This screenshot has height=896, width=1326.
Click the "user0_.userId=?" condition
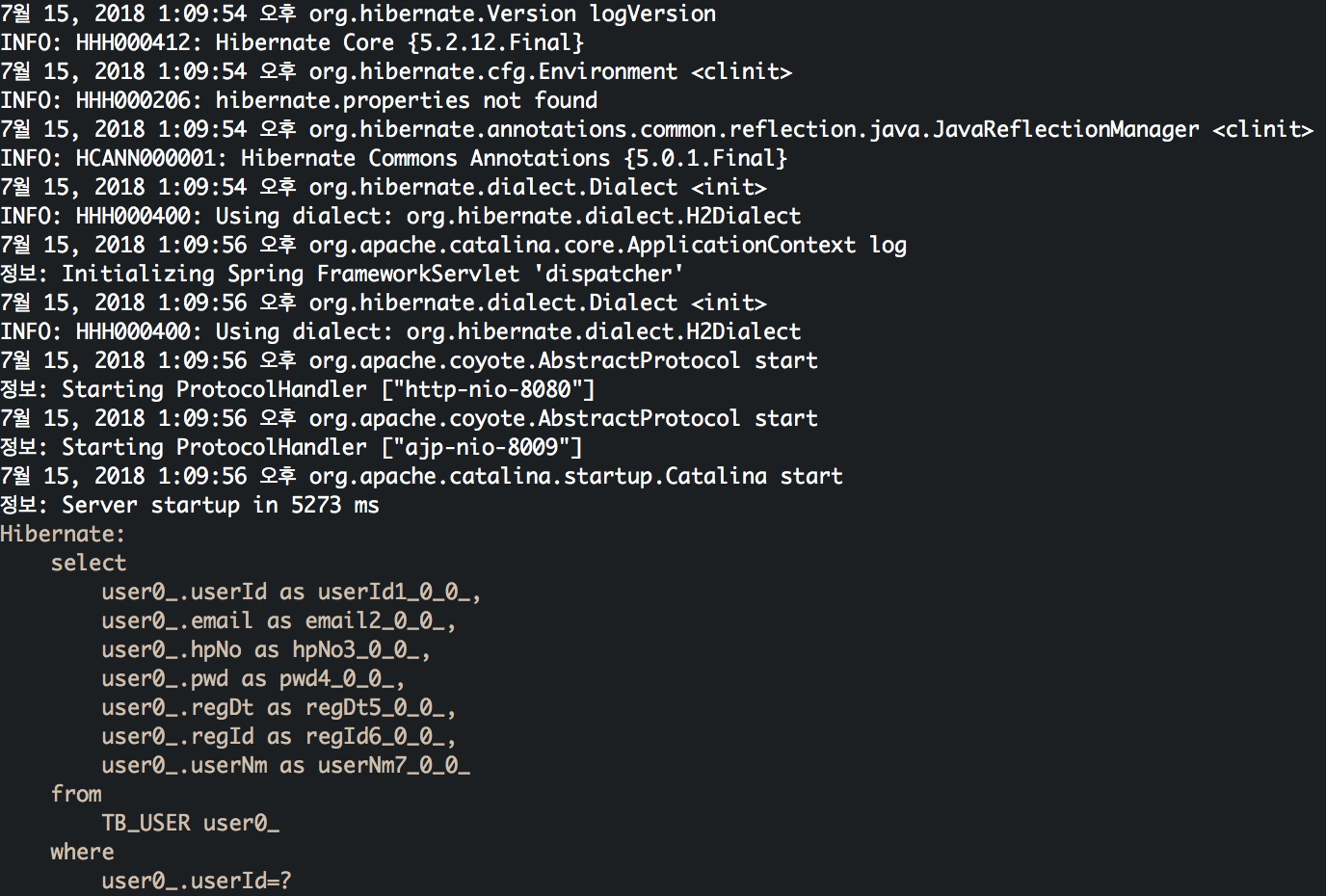click(196, 882)
